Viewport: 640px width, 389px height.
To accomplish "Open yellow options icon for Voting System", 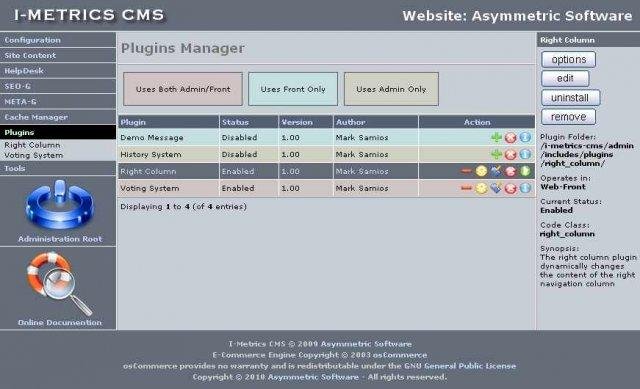I will coord(481,188).
